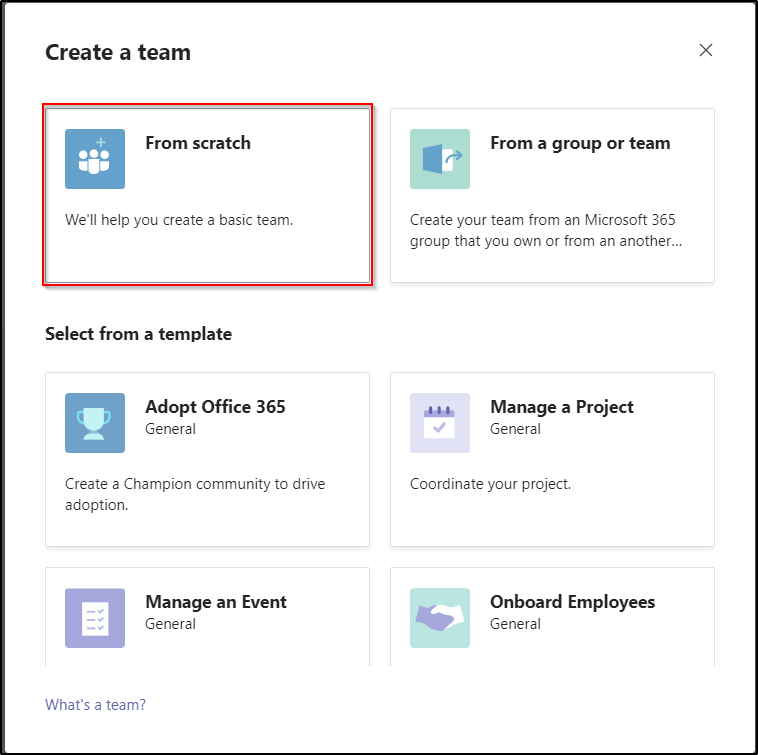Select the "Onboard Employees" template title
The width and height of the screenshot is (758, 755).
coord(572,602)
